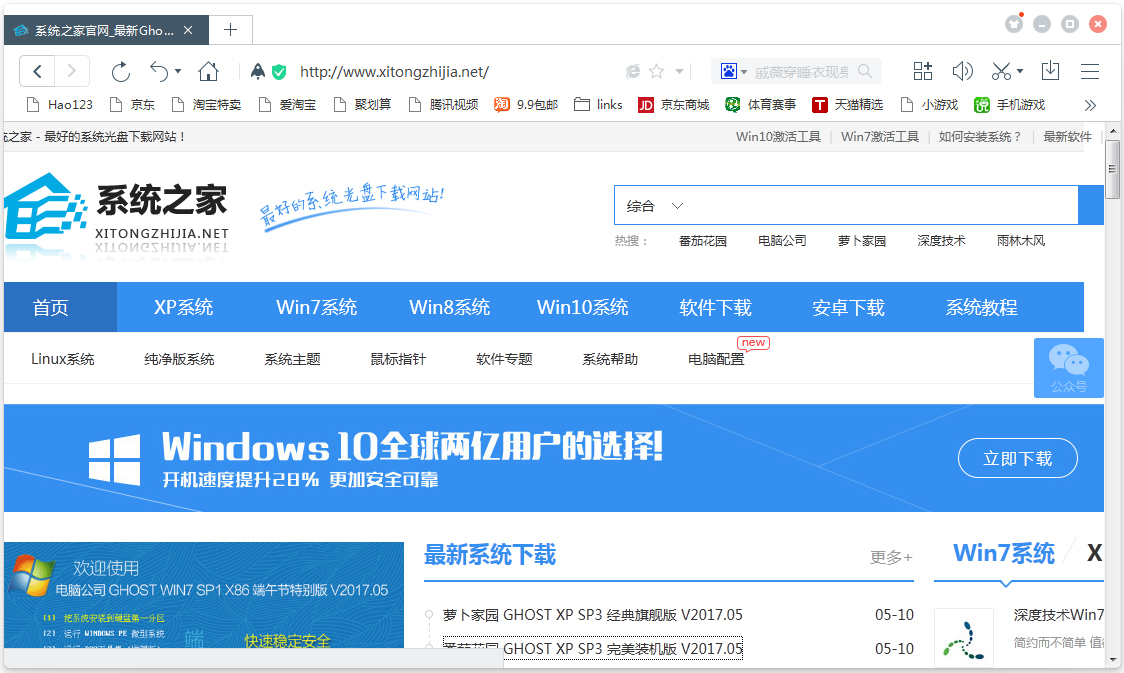Select the Win8系统 navigation item
The height and width of the screenshot is (673, 1124).
tap(449, 307)
